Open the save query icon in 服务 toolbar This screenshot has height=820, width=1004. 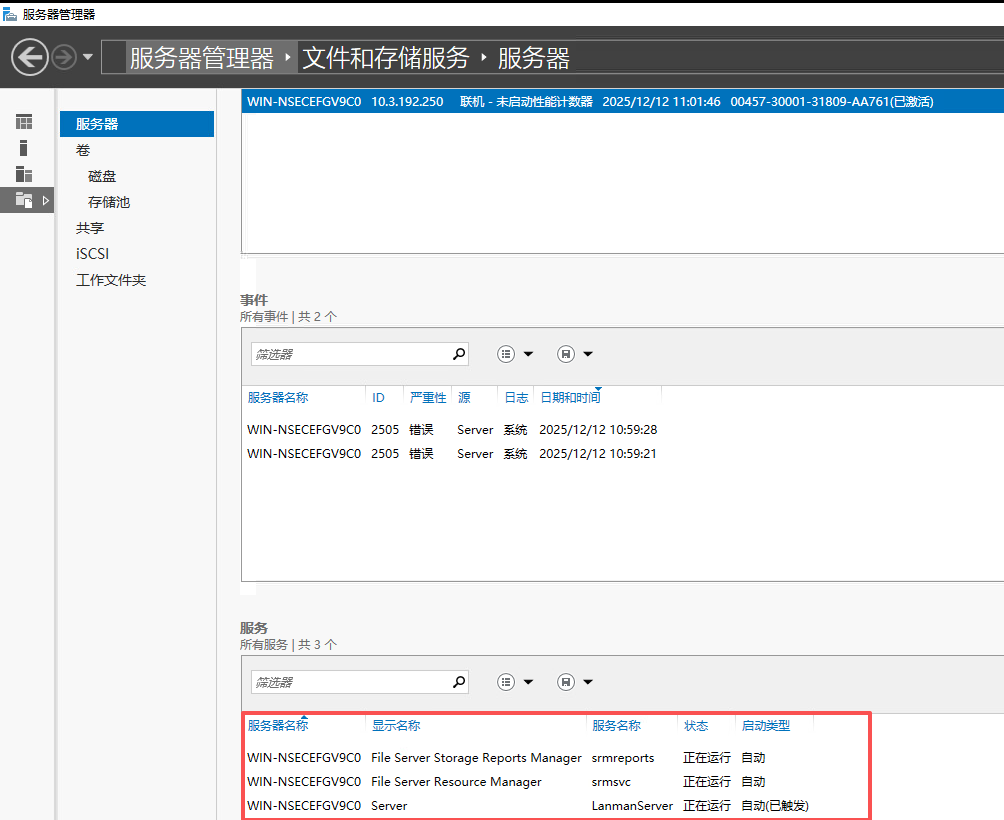tap(565, 682)
